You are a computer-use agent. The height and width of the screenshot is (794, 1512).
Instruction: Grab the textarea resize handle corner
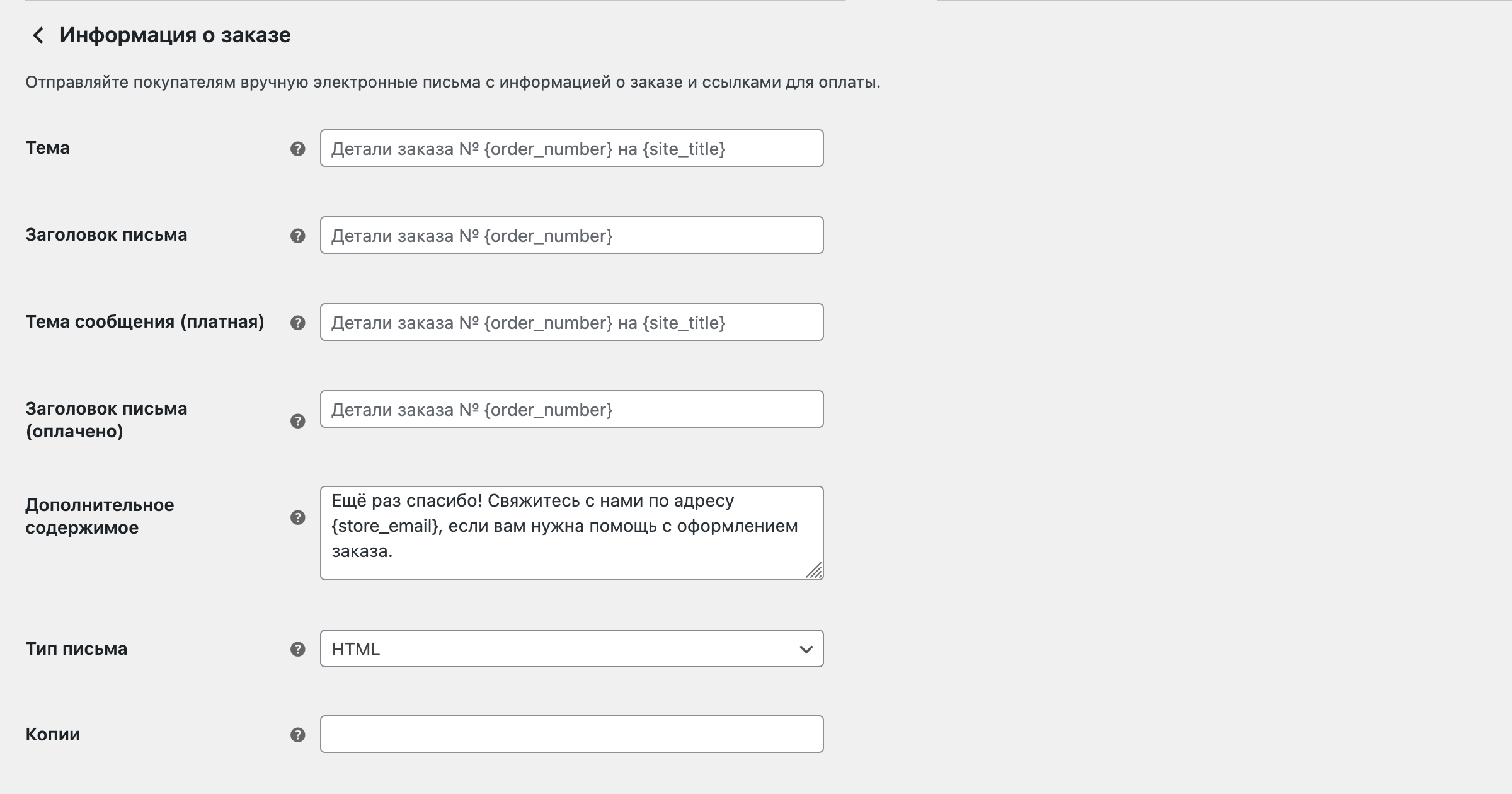pos(815,571)
